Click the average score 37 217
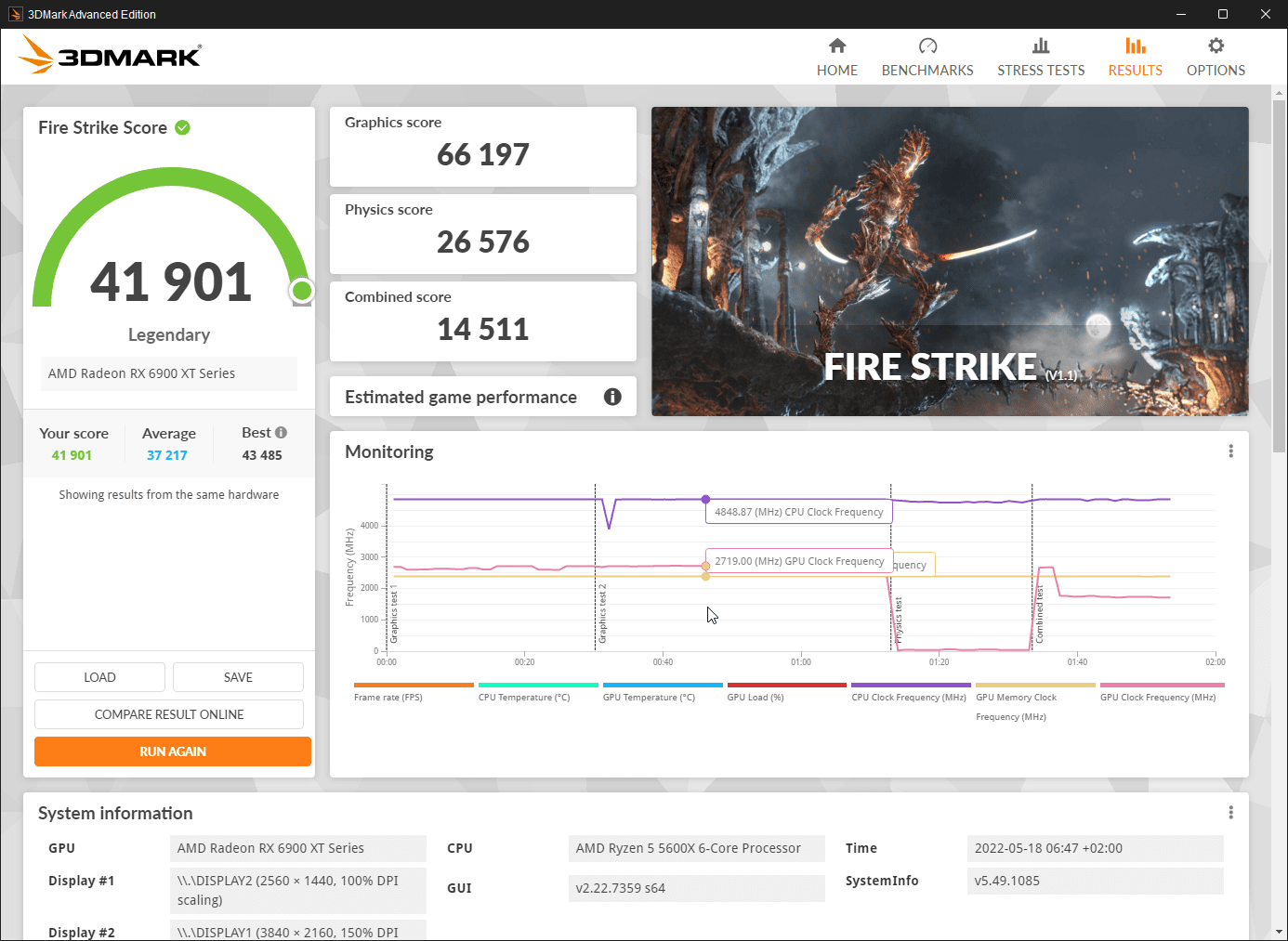Viewport: 1288px width, 941px height. click(x=167, y=455)
